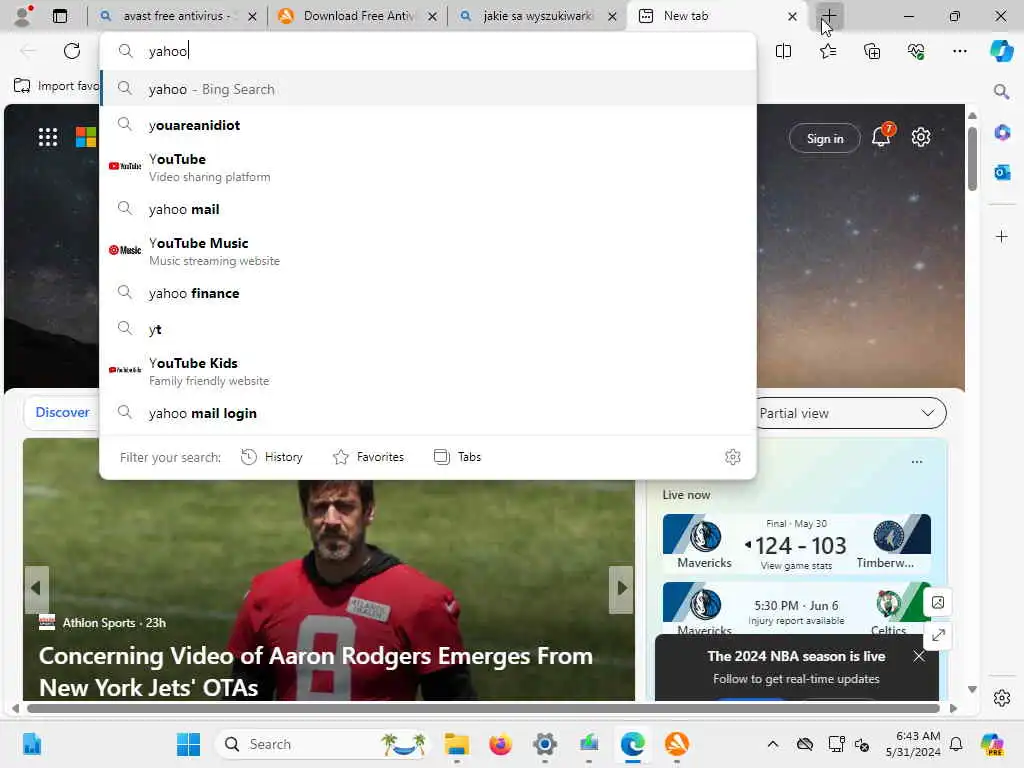Image resolution: width=1024 pixels, height=768 pixels.
Task: Add a sidebar app with plus icon
Action: [x=1002, y=236]
